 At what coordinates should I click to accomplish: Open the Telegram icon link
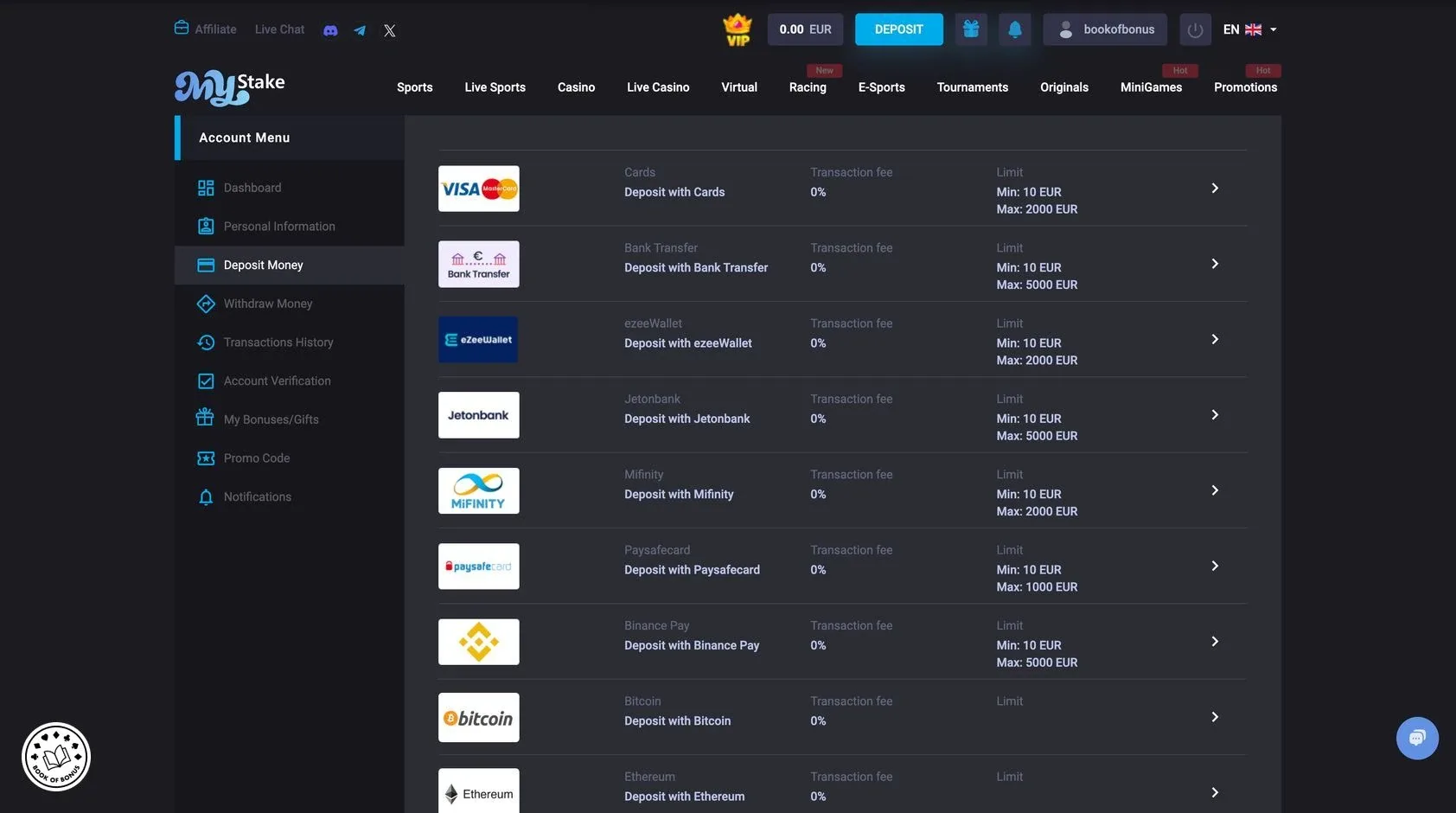360,30
